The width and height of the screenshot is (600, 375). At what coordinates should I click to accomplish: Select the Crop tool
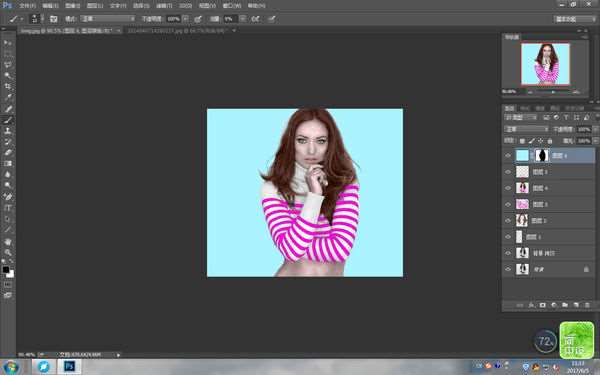[x=8, y=86]
